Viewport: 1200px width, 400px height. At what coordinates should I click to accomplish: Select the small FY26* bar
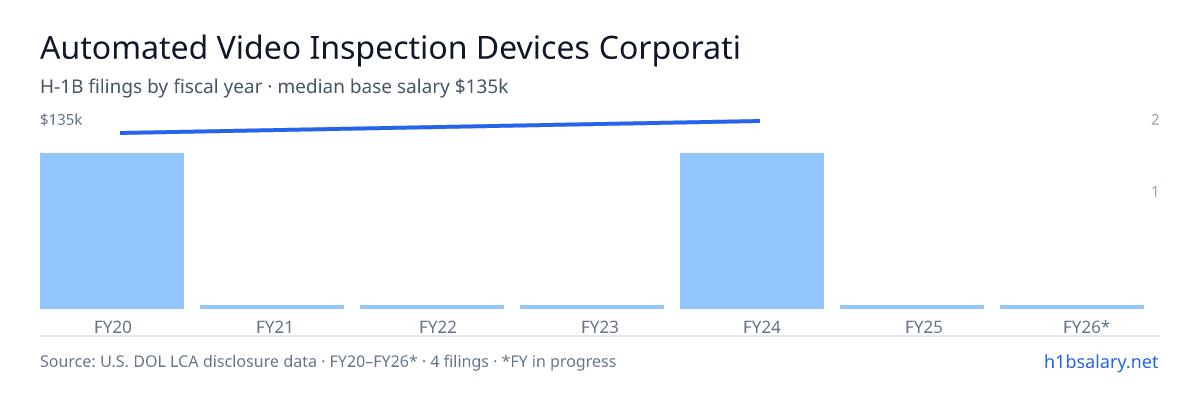(x=1072, y=307)
